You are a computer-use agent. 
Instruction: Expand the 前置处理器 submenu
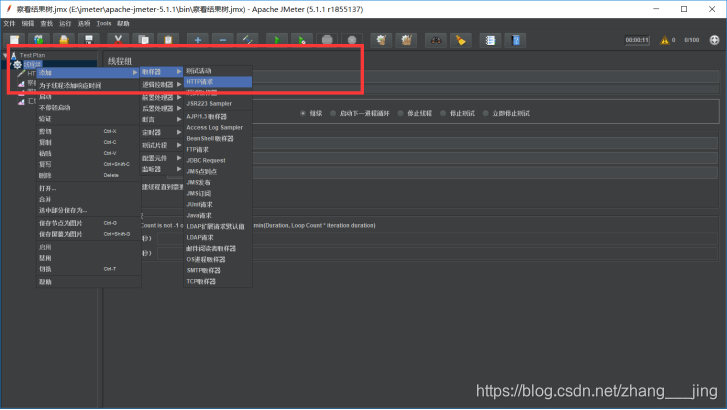[x=161, y=97]
